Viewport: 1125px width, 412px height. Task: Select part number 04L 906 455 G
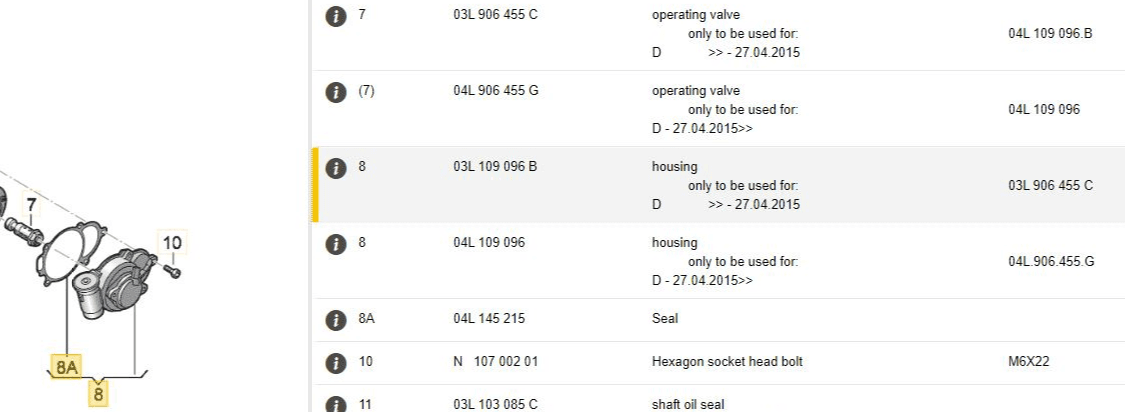(495, 91)
